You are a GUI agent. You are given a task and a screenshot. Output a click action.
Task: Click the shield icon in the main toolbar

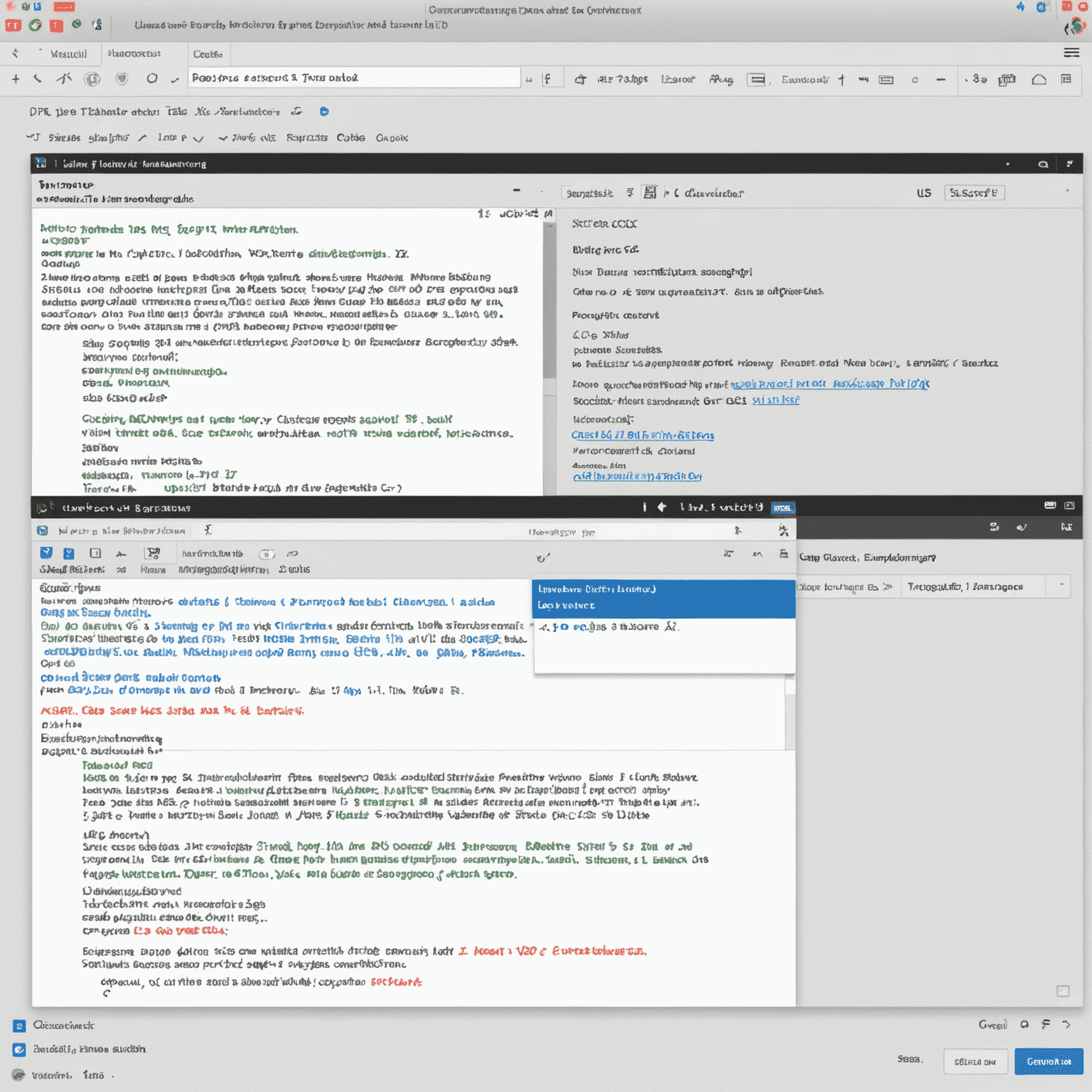(122, 79)
